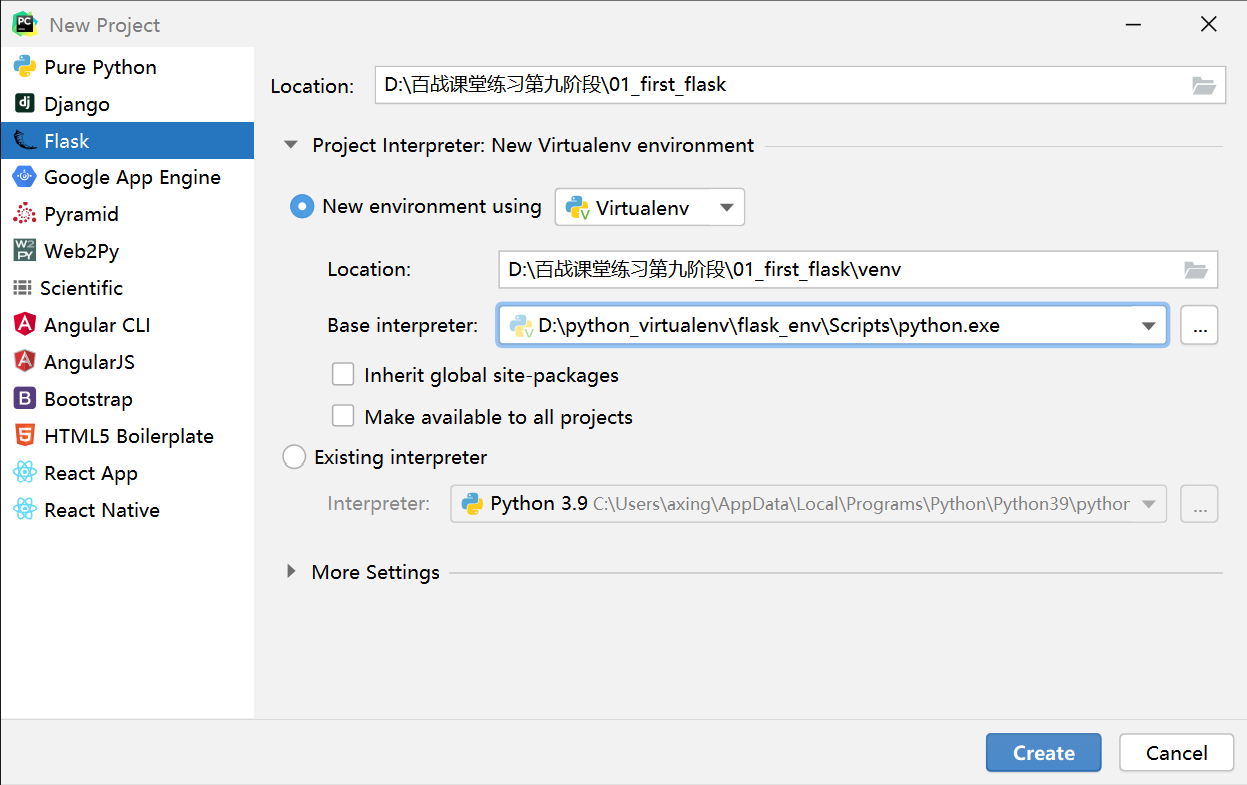
Task: Click Cancel button
Action: point(1177,753)
